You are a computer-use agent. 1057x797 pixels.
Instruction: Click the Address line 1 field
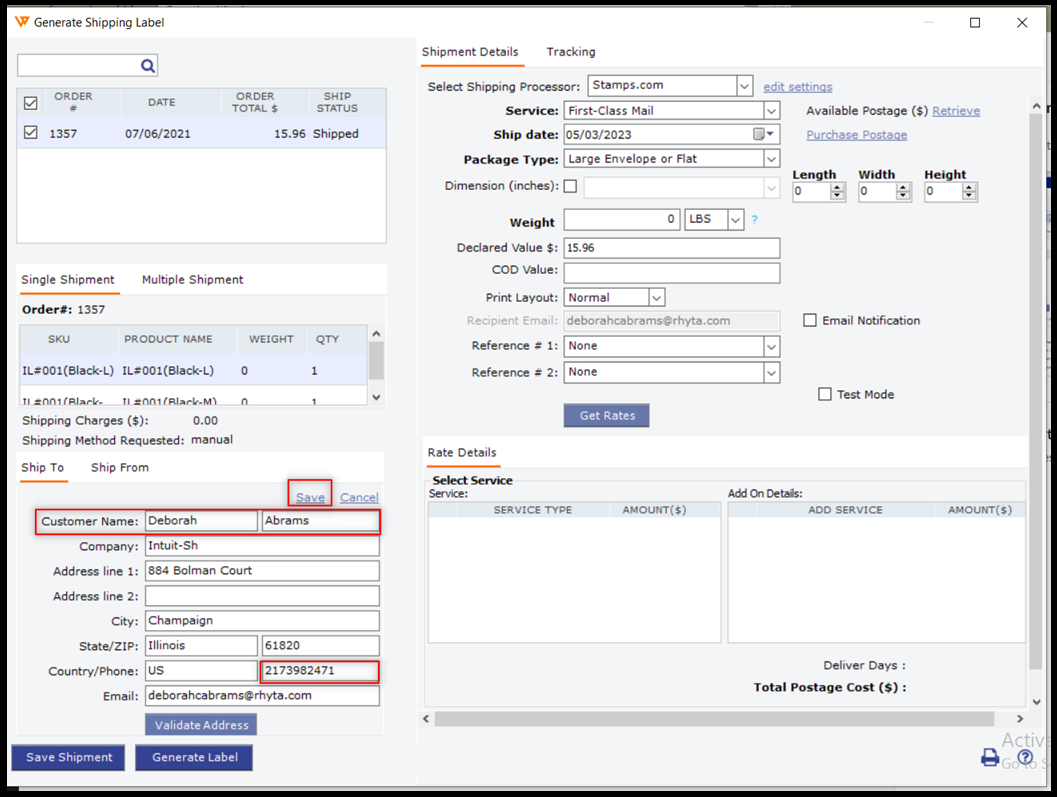point(262,571)
